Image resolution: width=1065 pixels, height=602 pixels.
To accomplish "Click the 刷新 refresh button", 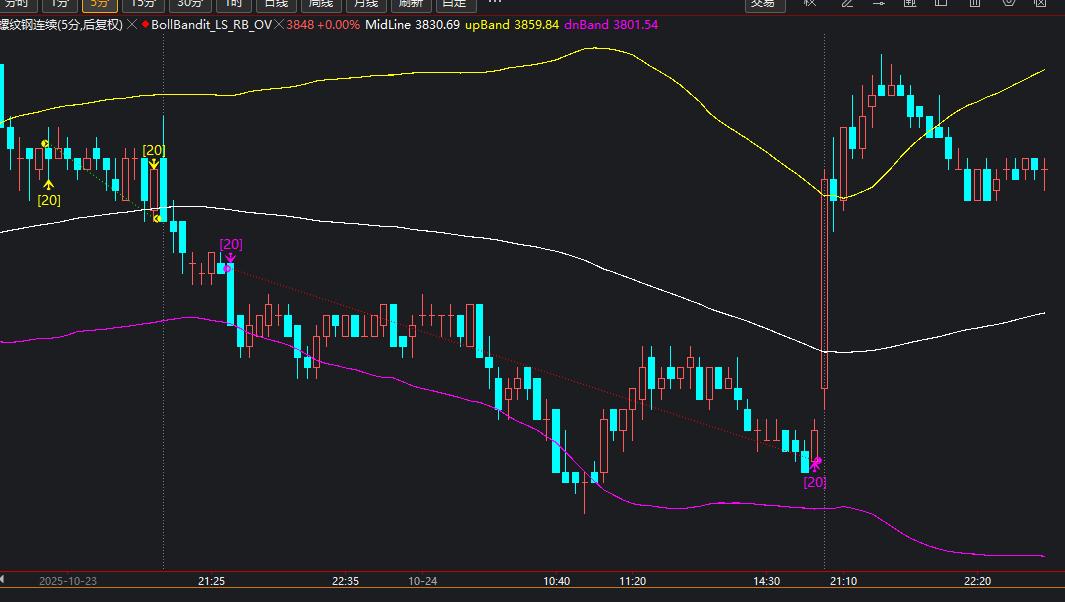I will pos(410,4).
